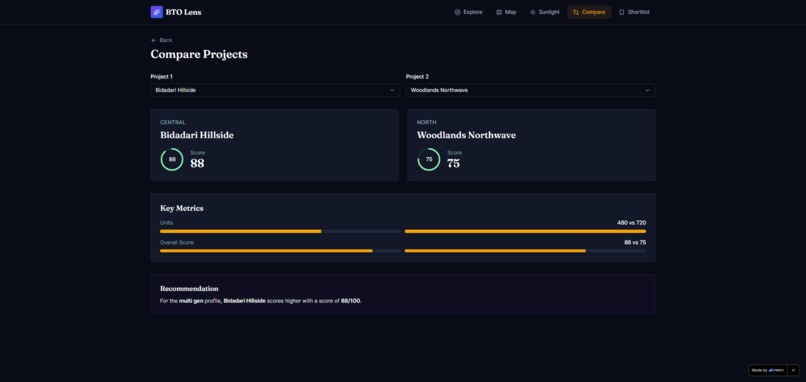Image resolution: width=806 pixels, height=382 pixels.
Task: Click the Units metric label
Action: point(167,223)
